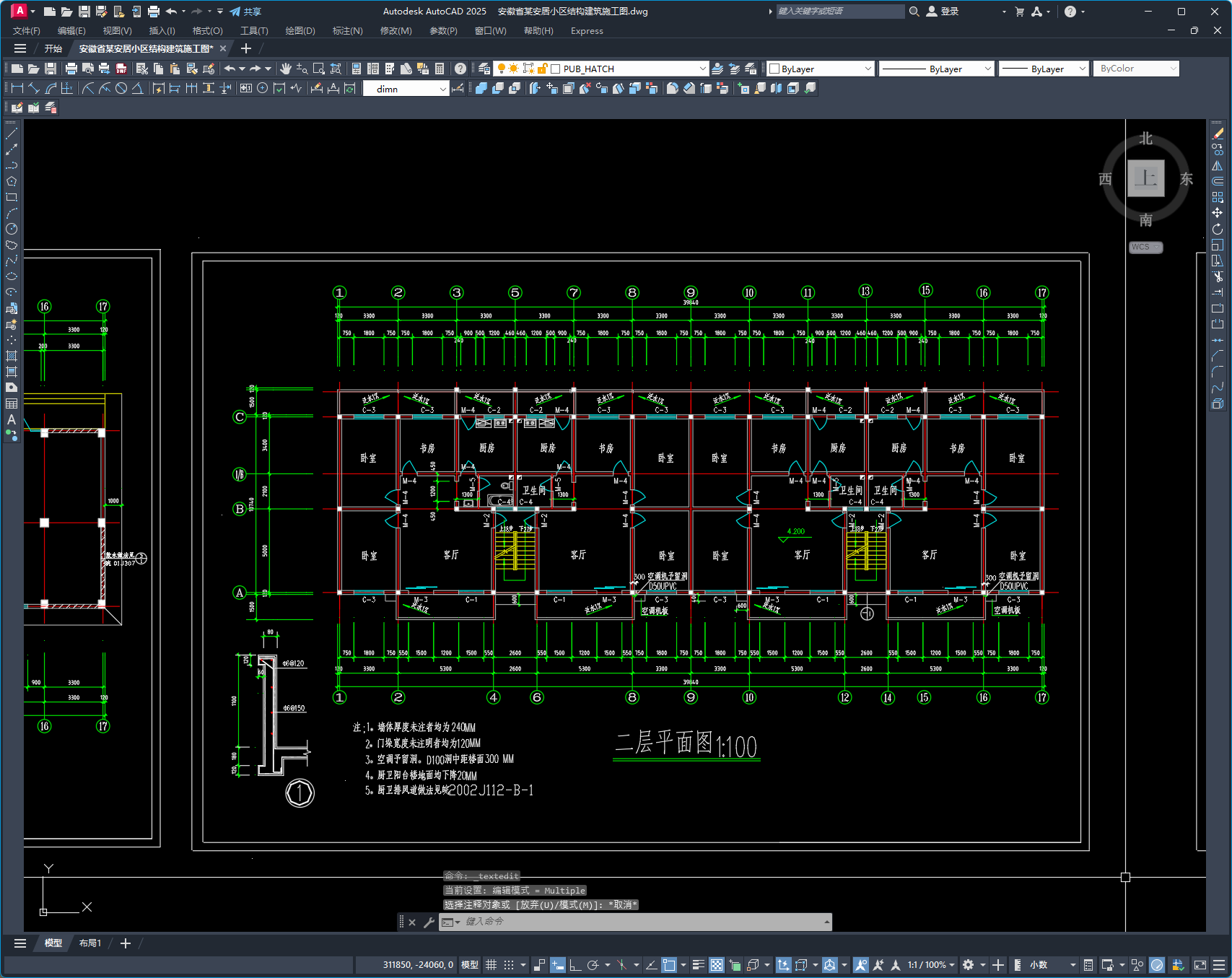Toggle the layer lock padlock icon
The width and height of the screenshot is (1232, 978).
(x=542, y=69)
